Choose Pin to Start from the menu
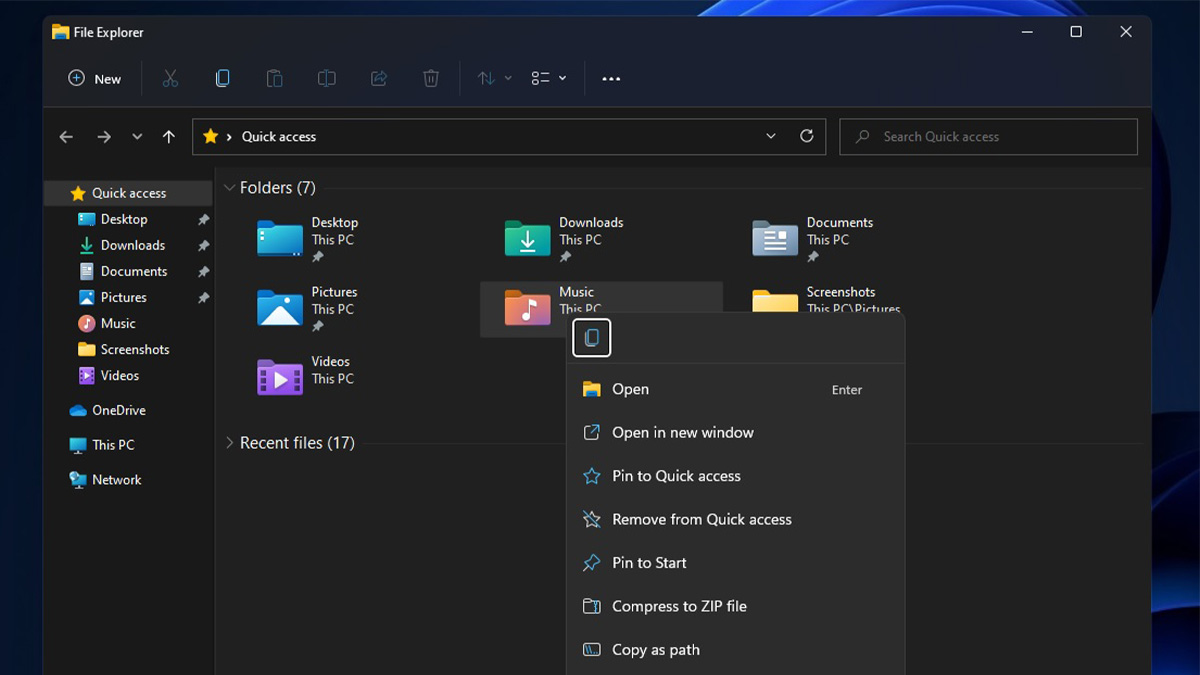Viewport: 1200px width, 675px height. (x=649, y=562)
